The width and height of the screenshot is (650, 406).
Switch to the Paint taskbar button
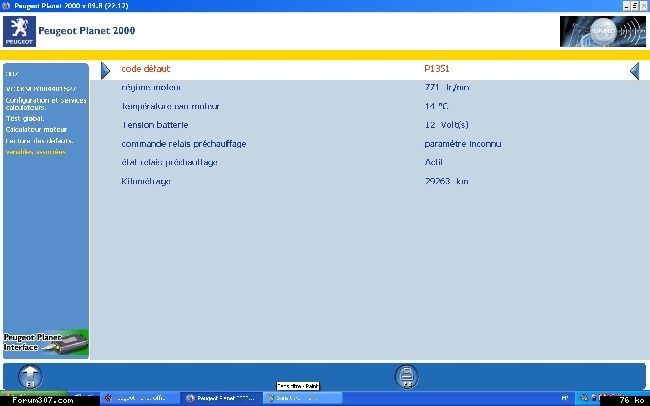pyautogui.click(x=304, y=398)
